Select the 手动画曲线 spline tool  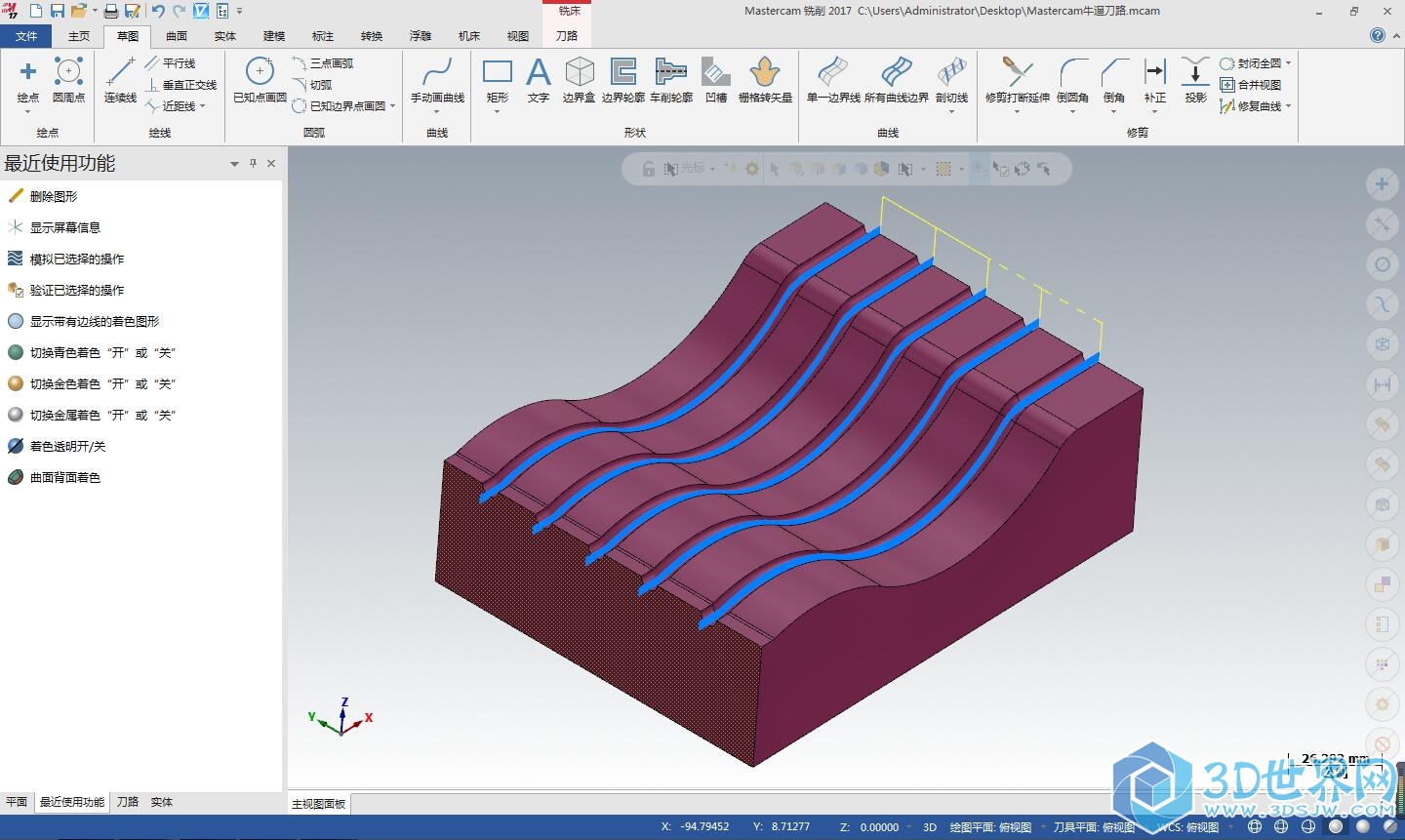click(437, 78)
